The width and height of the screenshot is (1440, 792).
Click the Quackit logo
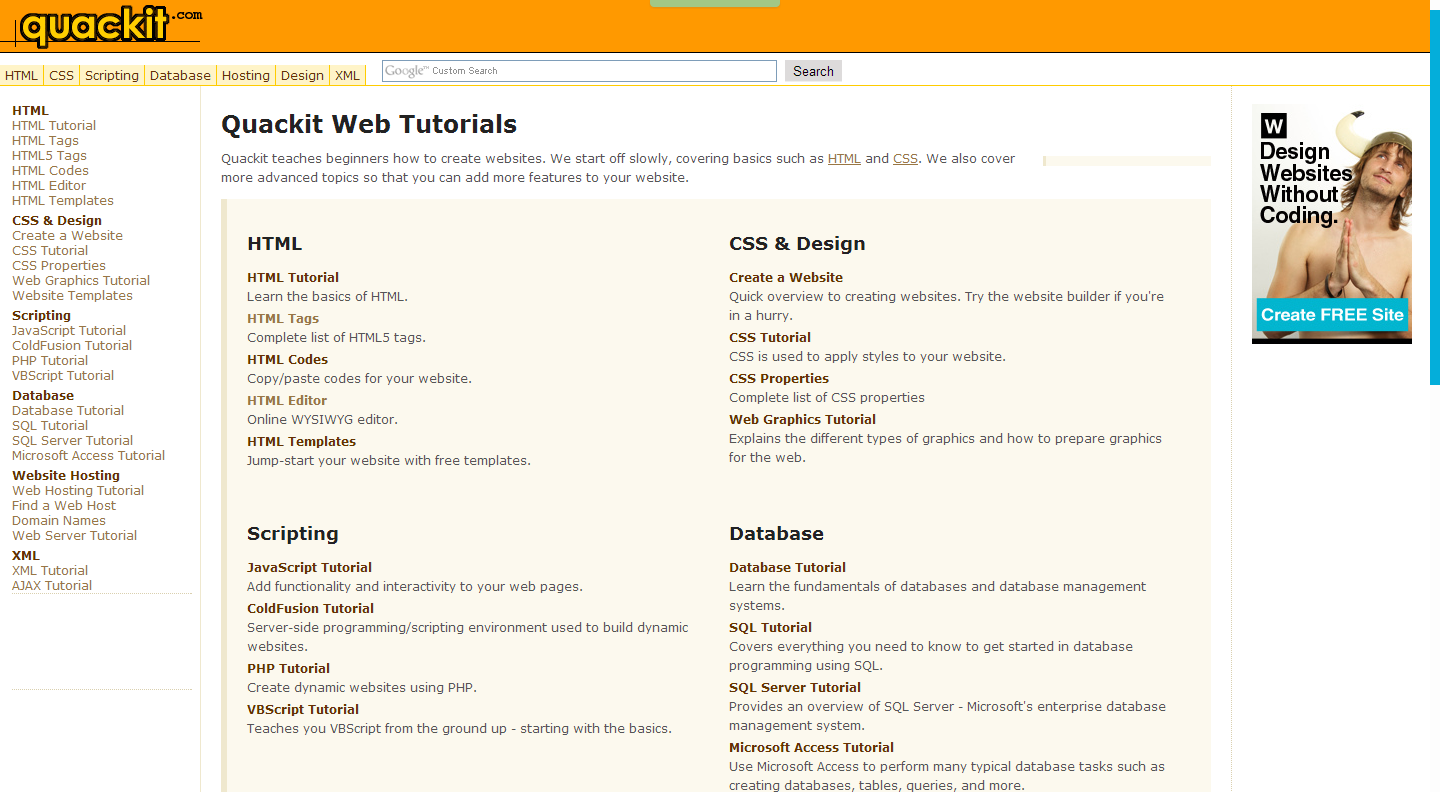[110, 25]
